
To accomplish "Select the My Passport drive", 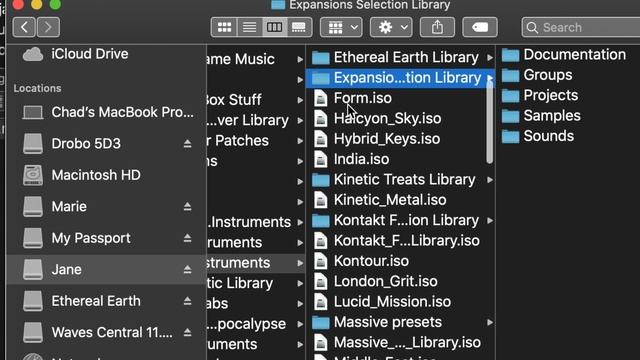I will click(x=77, y=238).
